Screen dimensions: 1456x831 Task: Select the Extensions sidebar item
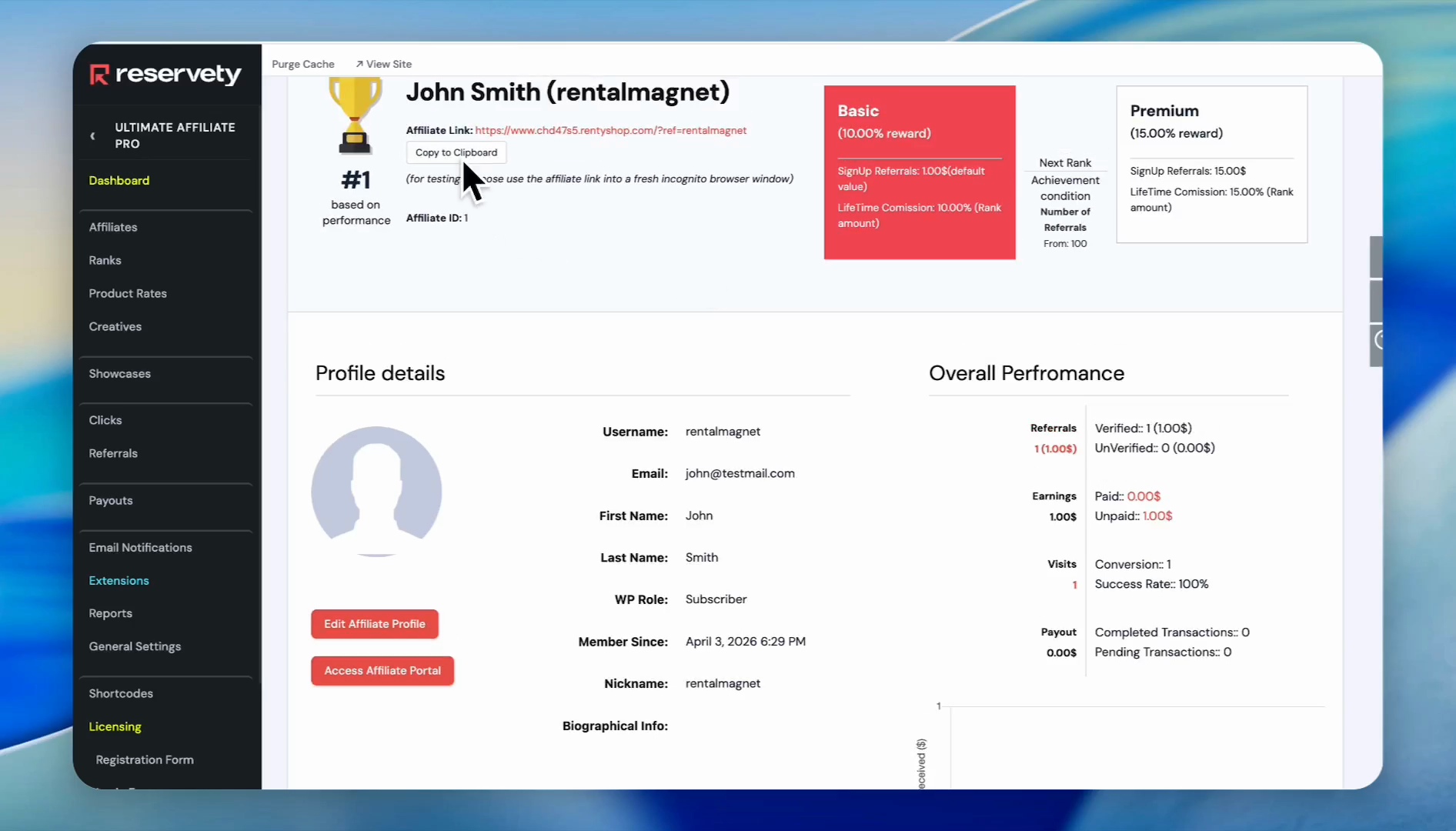119,580
